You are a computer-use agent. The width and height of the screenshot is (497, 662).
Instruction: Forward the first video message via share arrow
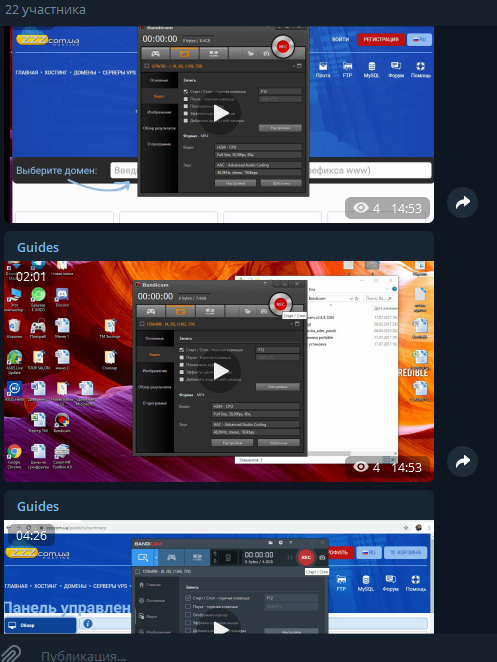[462, 203]
